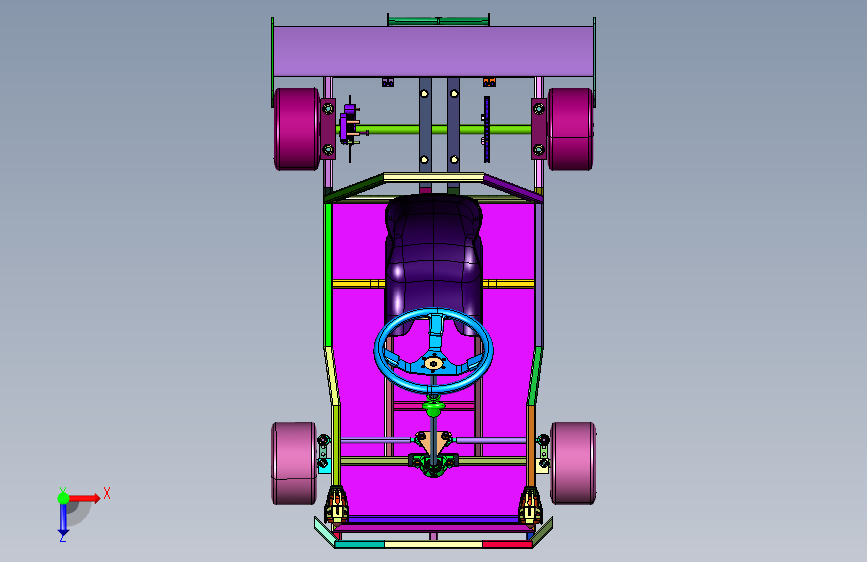This screenshot has width=867, height=562.
Task: Select the steering wheel center hub
Action: (x=433, y=363)
